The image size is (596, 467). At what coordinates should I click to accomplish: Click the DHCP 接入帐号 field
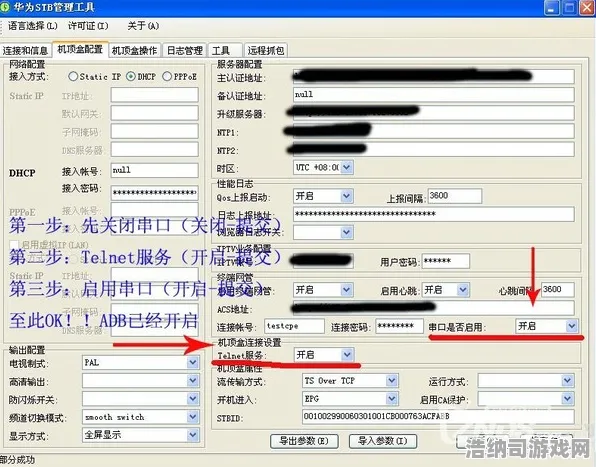pyautogui.click(x=154, y=170)
